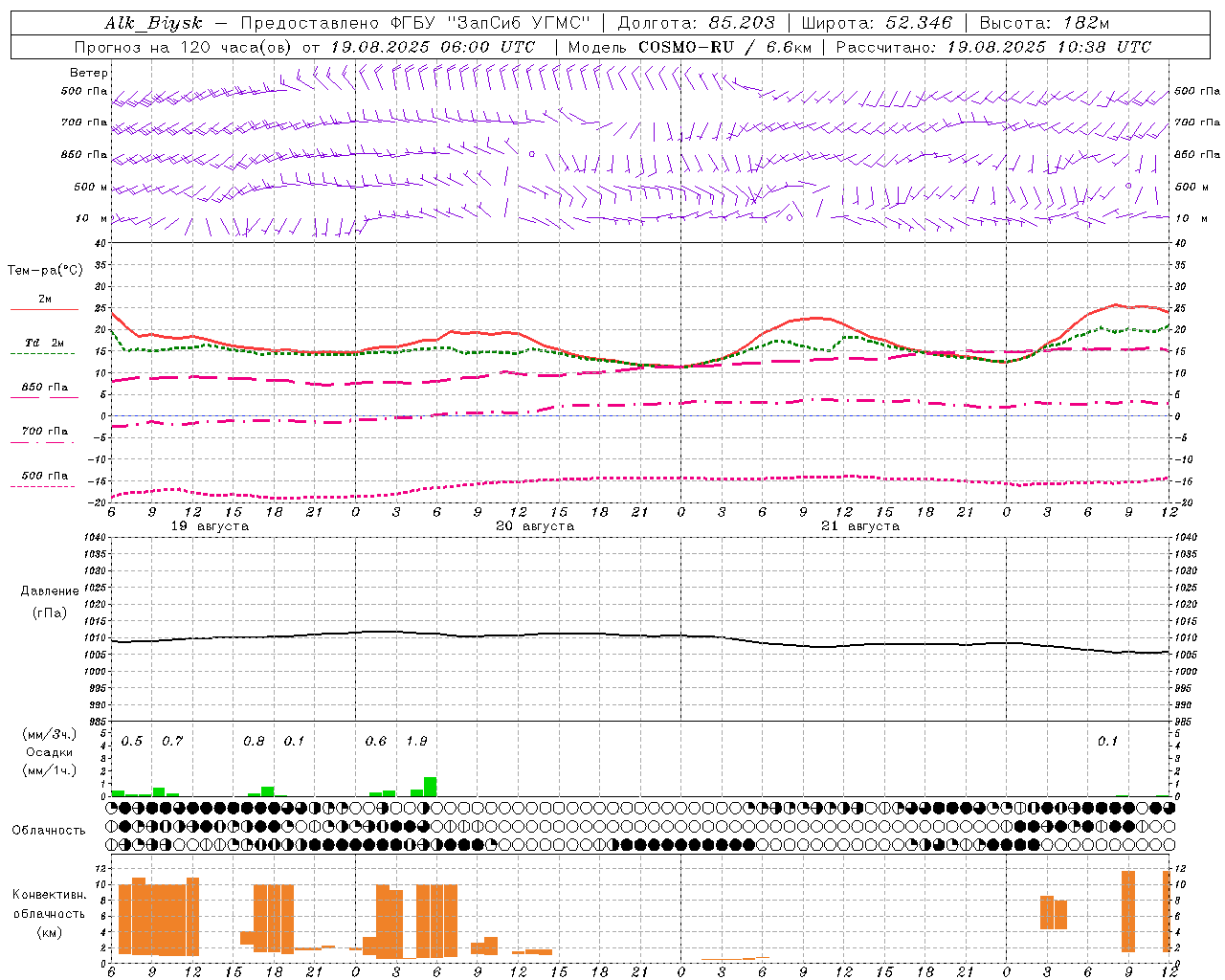Click the station name Alk_Biysk in the header
The image size is (1225, 980).
point(153,23)
